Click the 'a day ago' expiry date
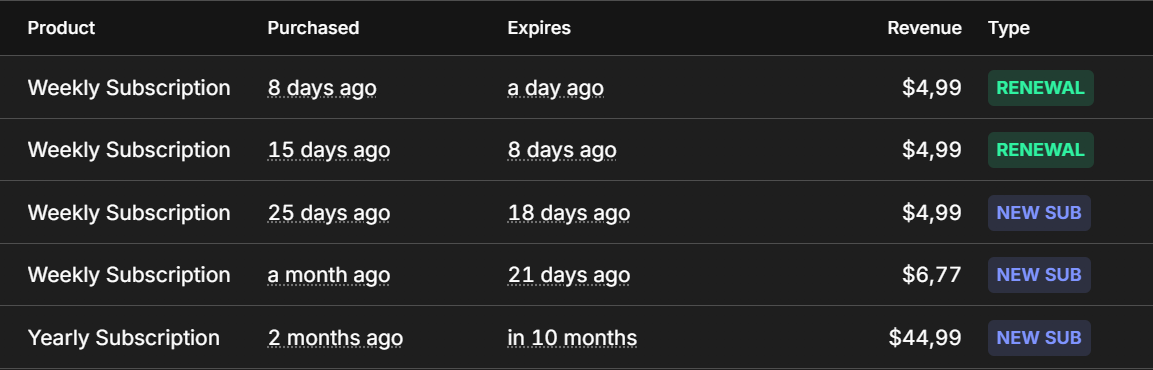 coord(555,88)
